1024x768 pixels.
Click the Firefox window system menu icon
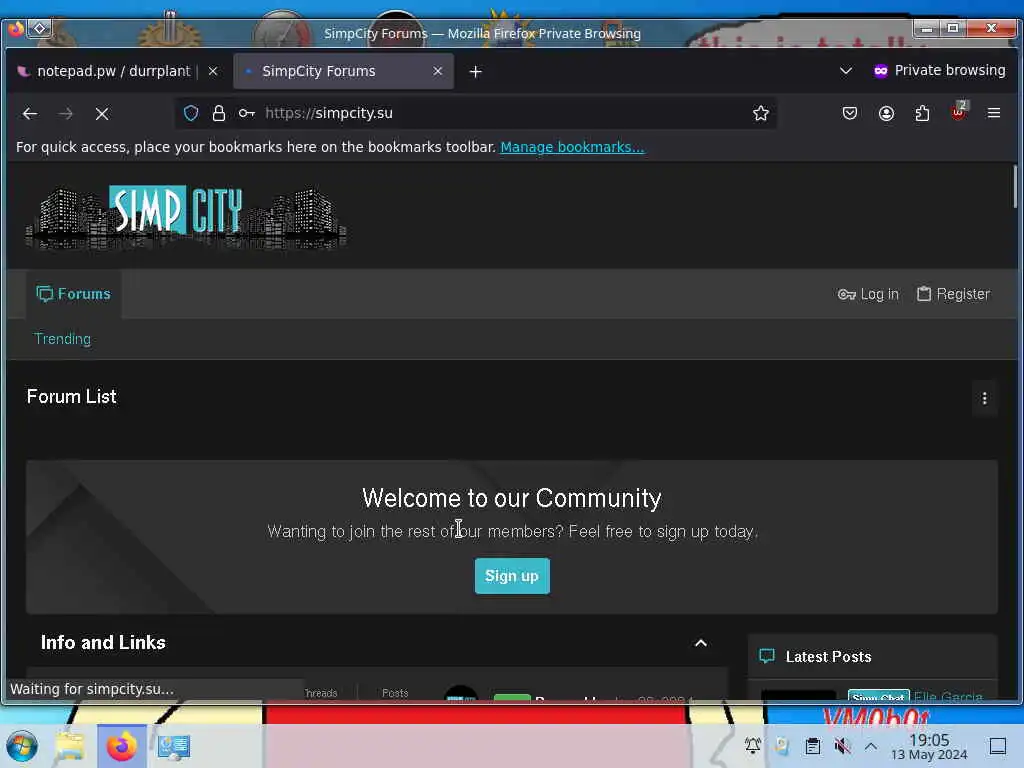(x=16, y=29)
